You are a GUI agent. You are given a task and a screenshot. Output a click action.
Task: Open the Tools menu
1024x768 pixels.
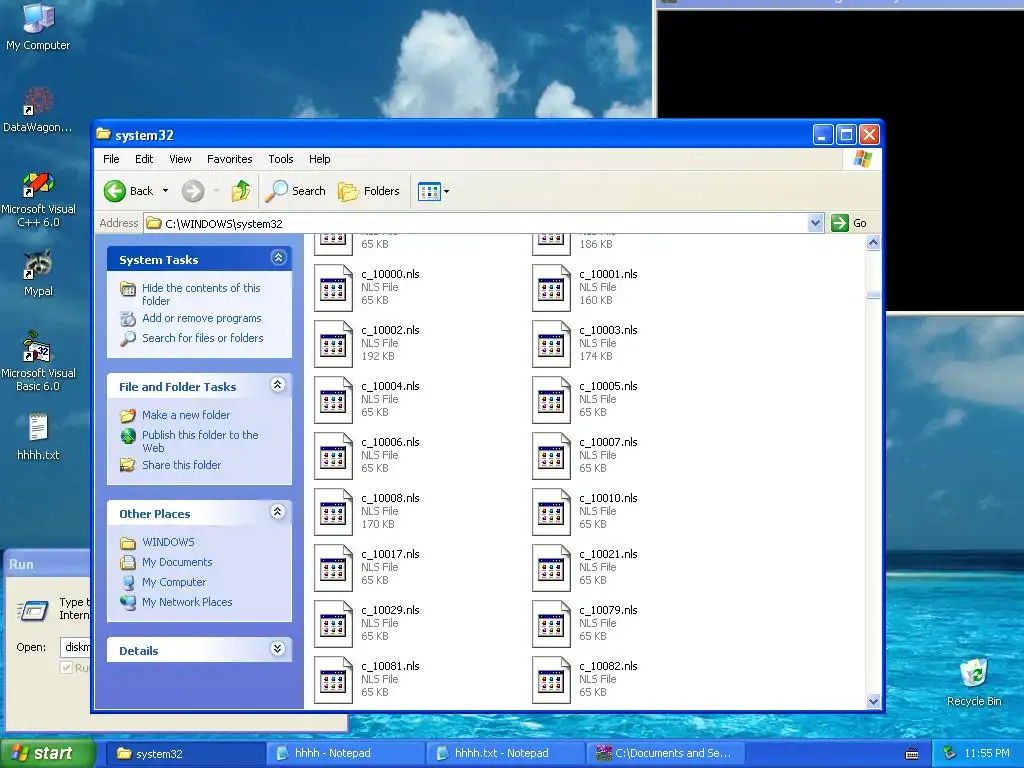(281, 159)
